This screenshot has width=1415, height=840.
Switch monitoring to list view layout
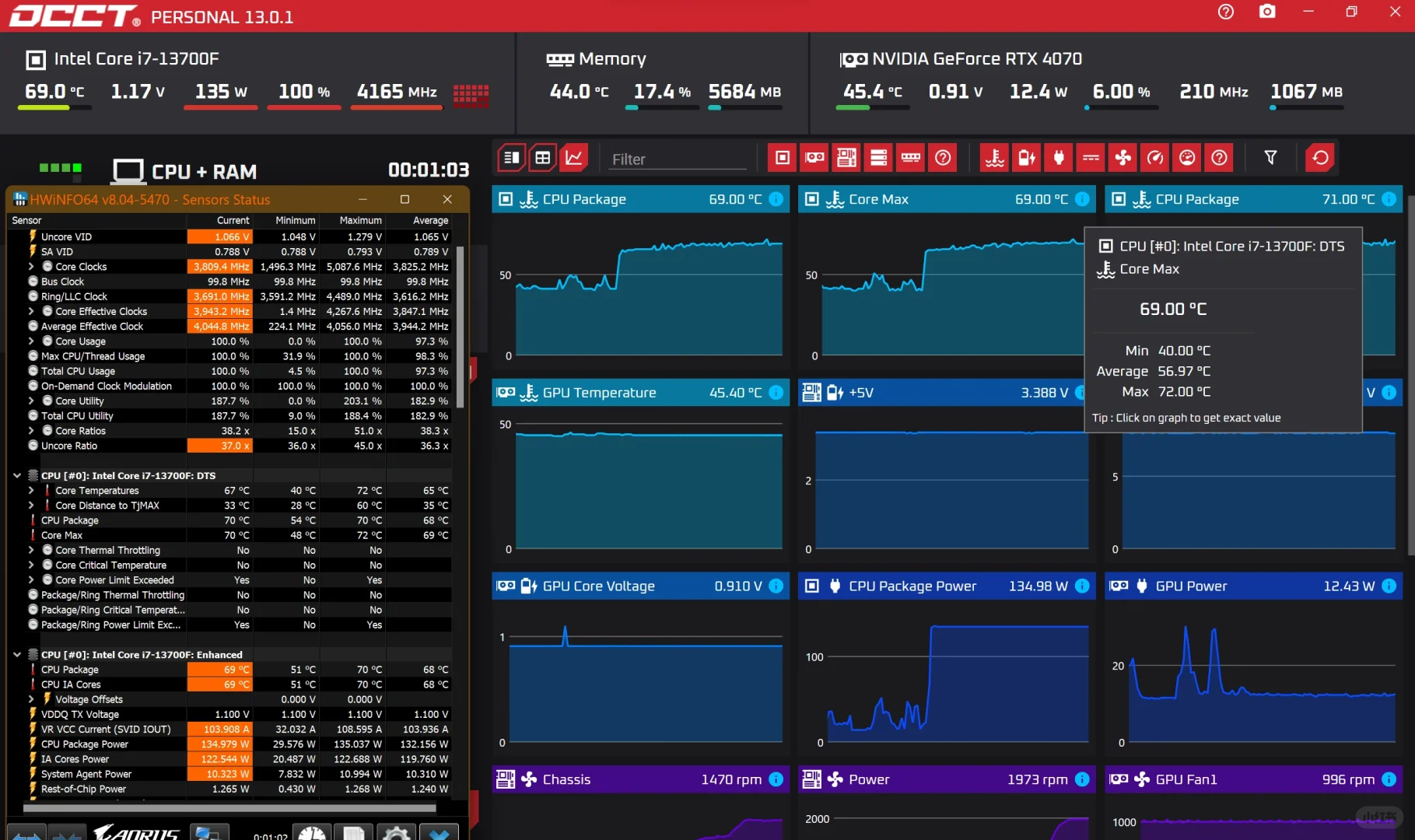[512, 158]
